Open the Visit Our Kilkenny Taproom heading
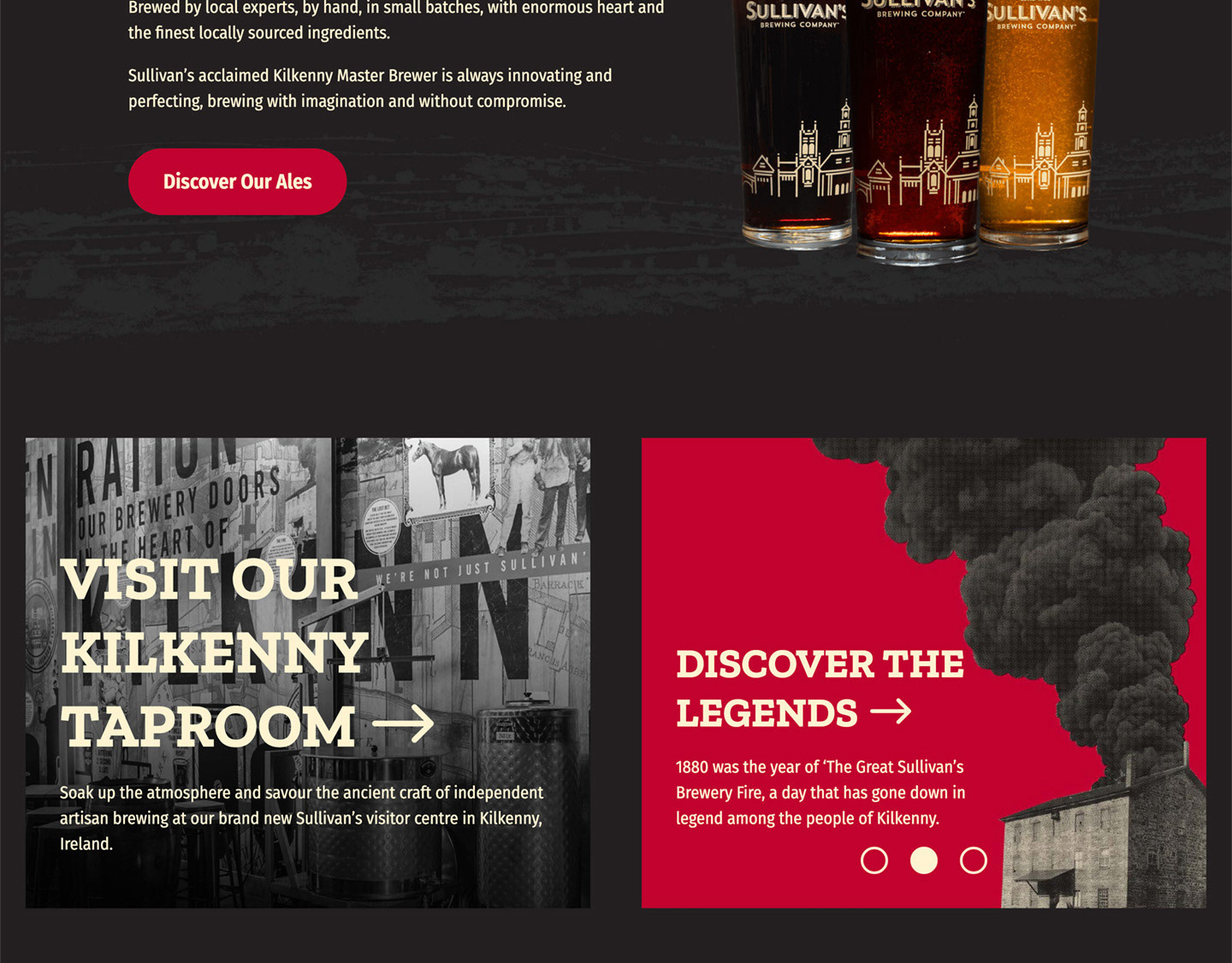The image size is (1232, 963). coord(214,653)
